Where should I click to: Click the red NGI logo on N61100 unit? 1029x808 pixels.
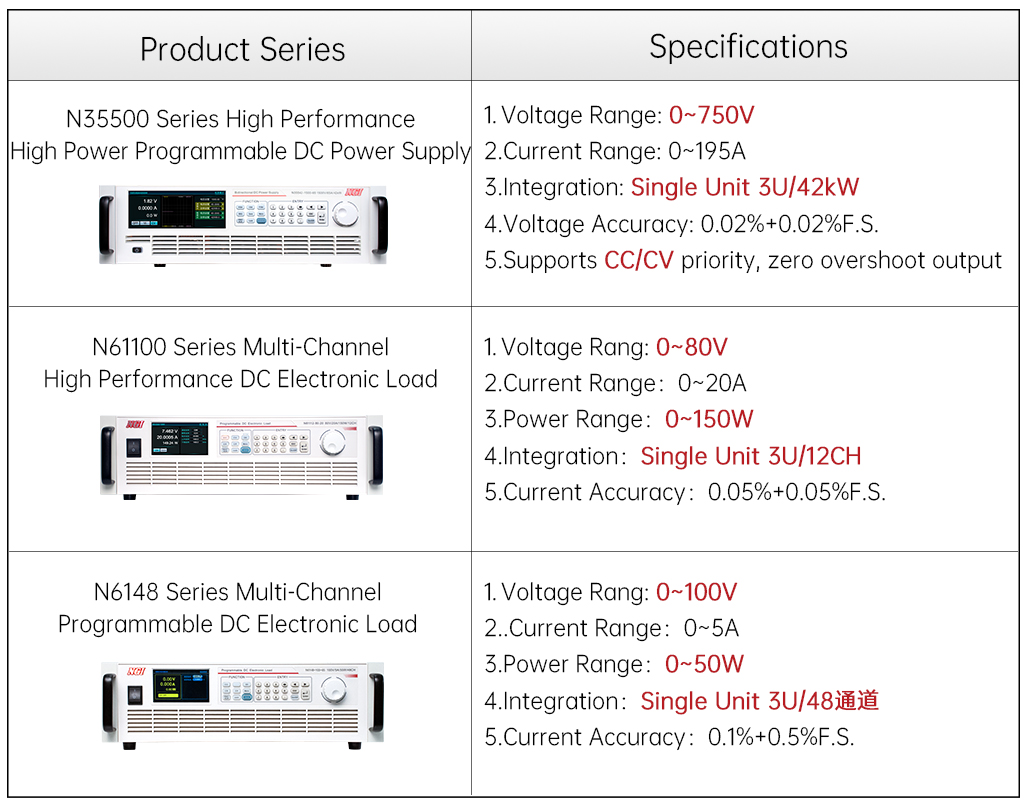click(x=133, y=424)
